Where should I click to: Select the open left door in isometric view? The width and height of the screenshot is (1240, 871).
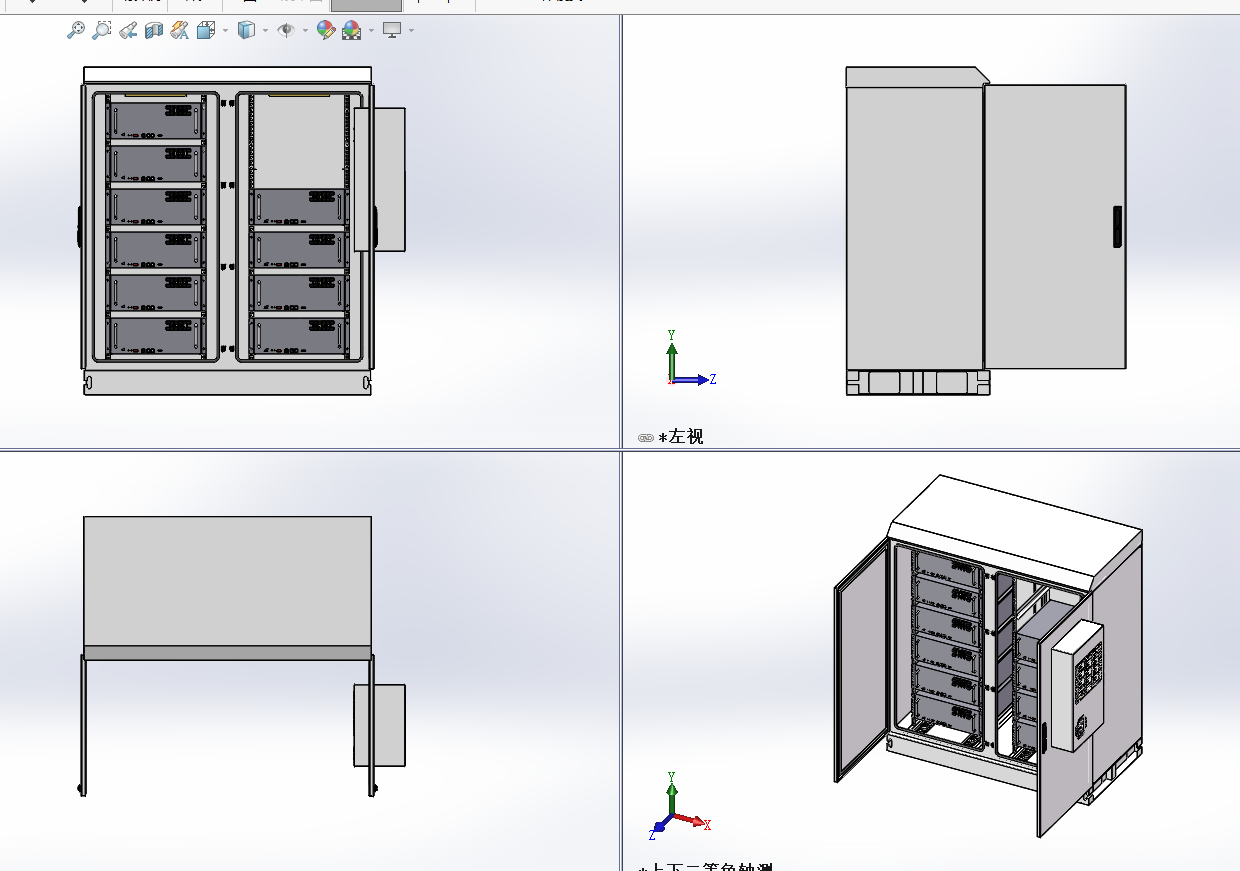coord(861,661)
